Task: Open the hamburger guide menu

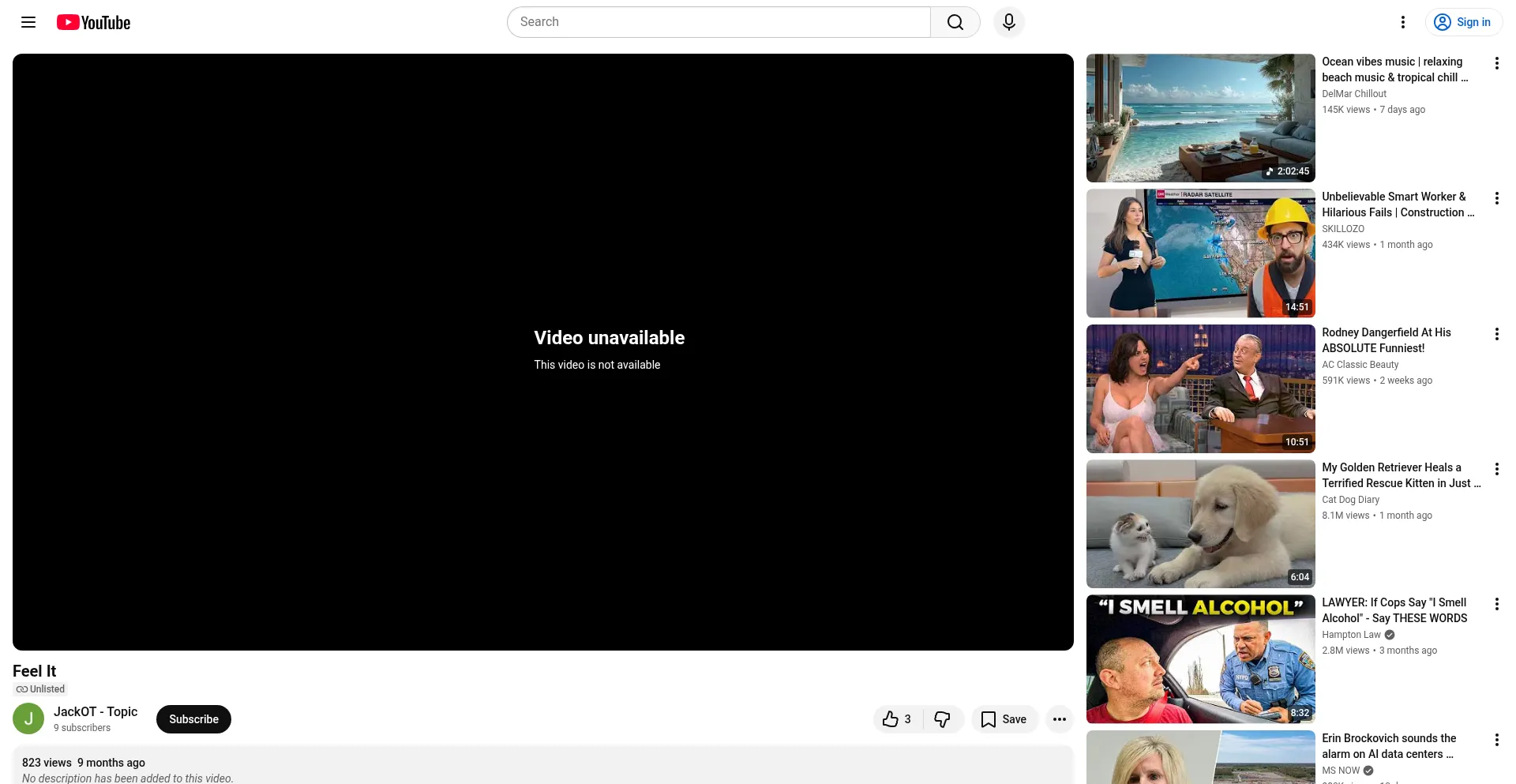Action: coord(28,22)
